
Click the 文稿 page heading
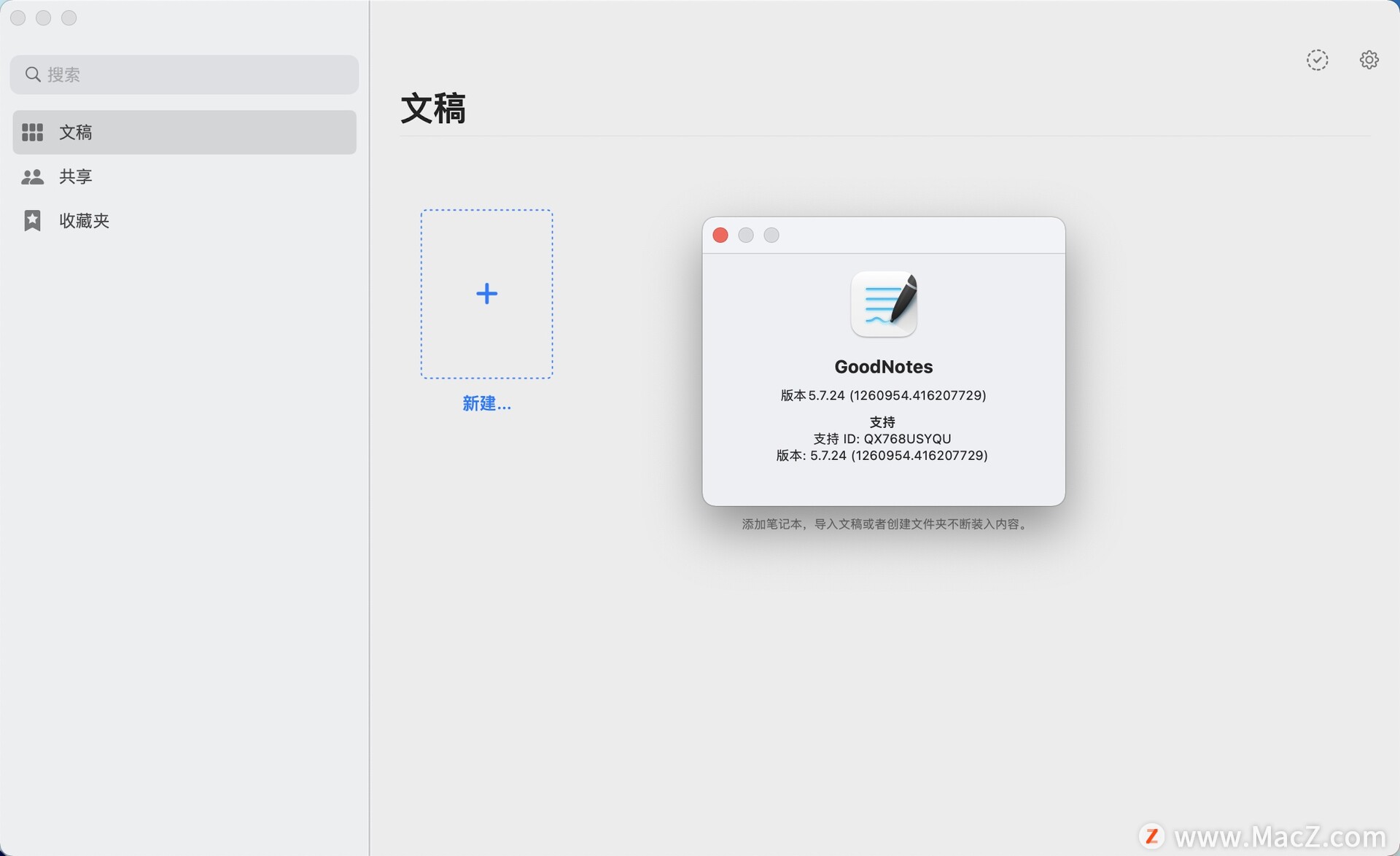coord(433,109)
